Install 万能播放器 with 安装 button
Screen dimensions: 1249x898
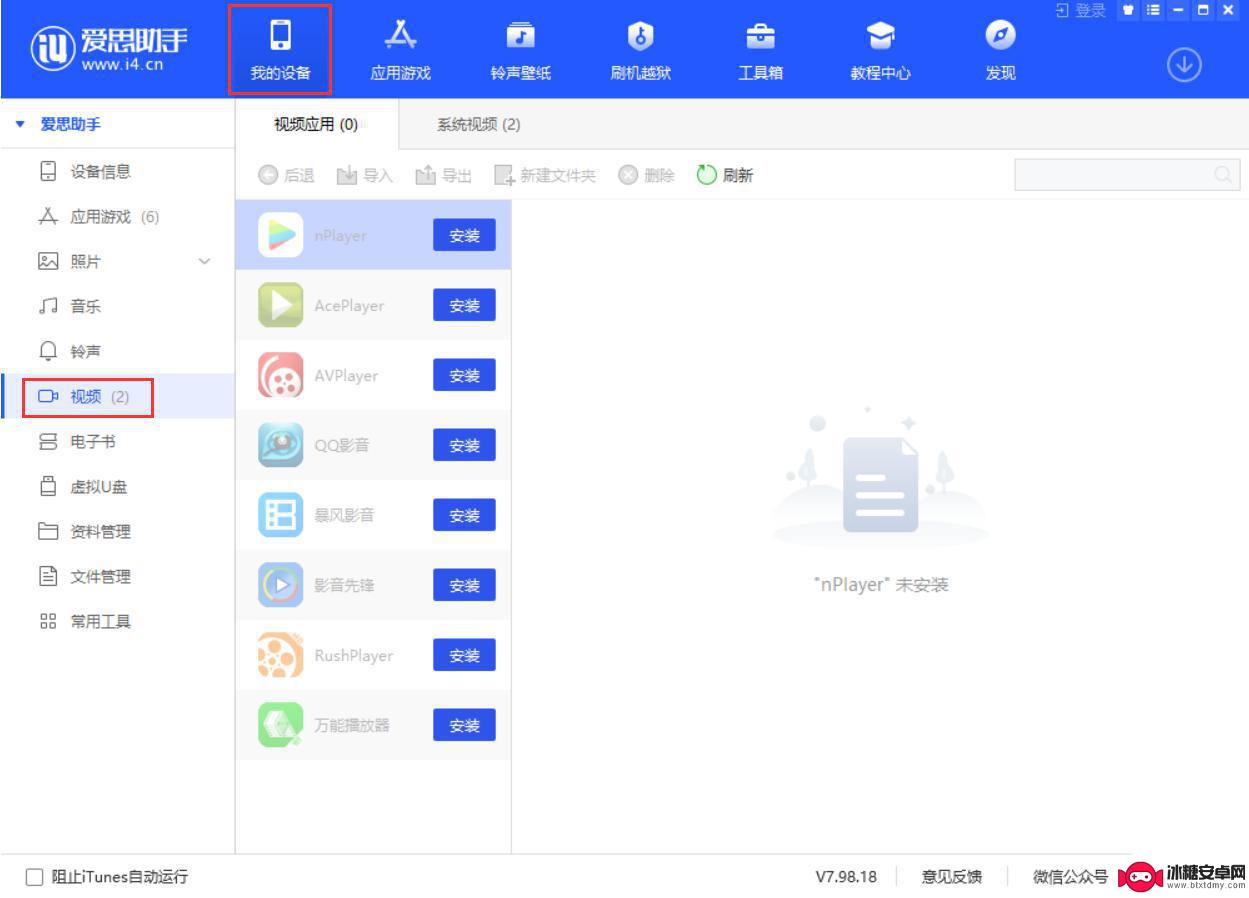464,726
